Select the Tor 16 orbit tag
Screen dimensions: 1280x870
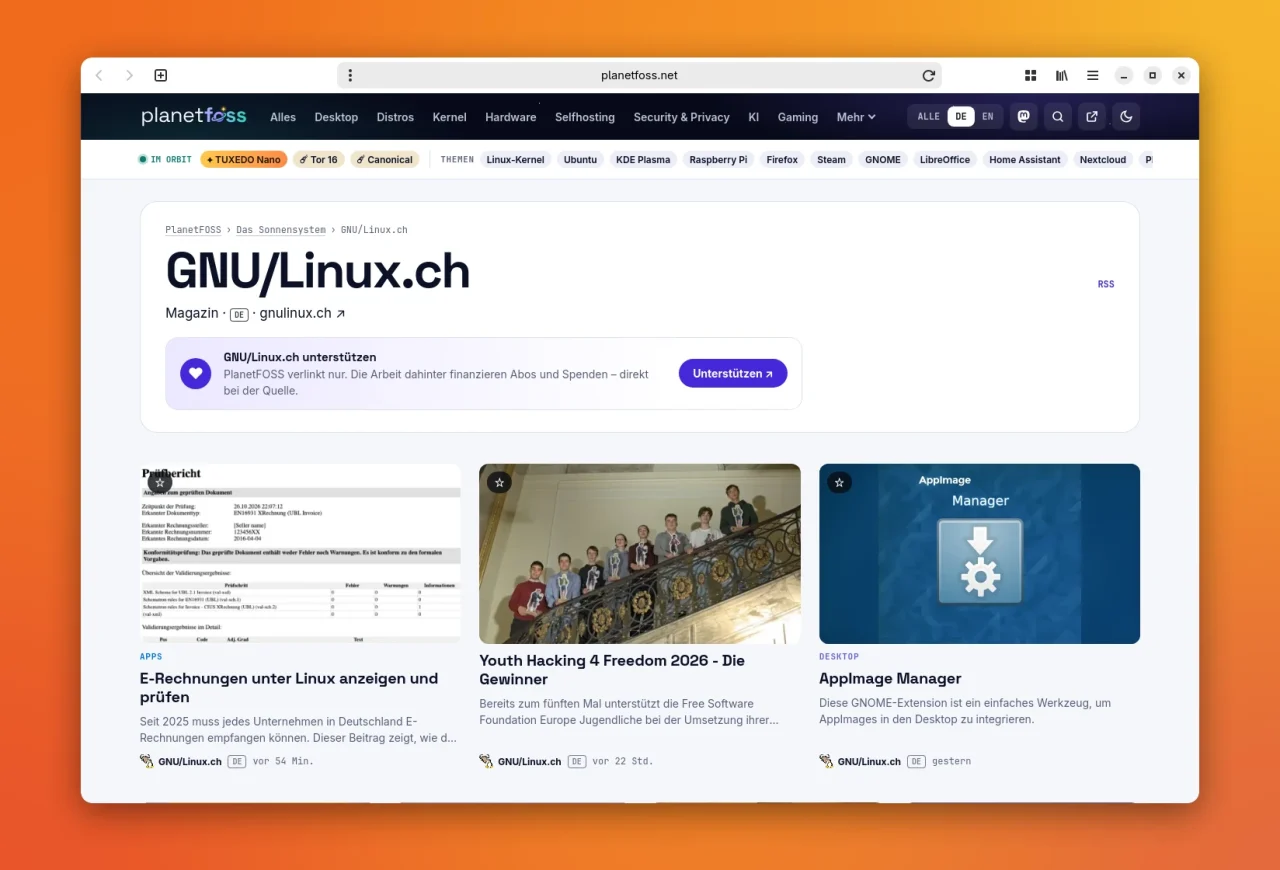(x=319, y=160)
